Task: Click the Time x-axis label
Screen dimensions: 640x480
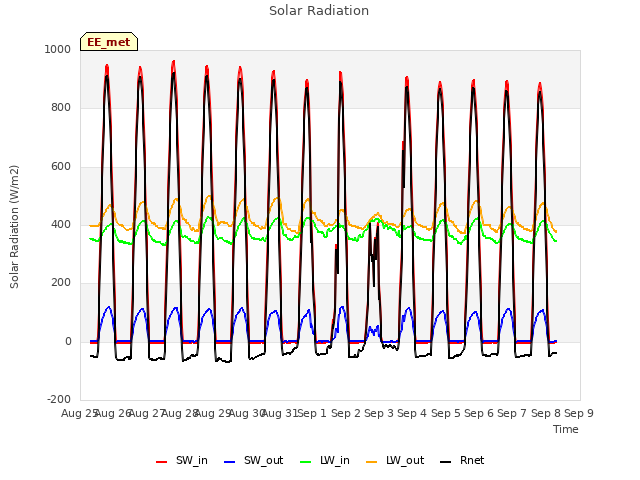Action: [x=566, y=429]
